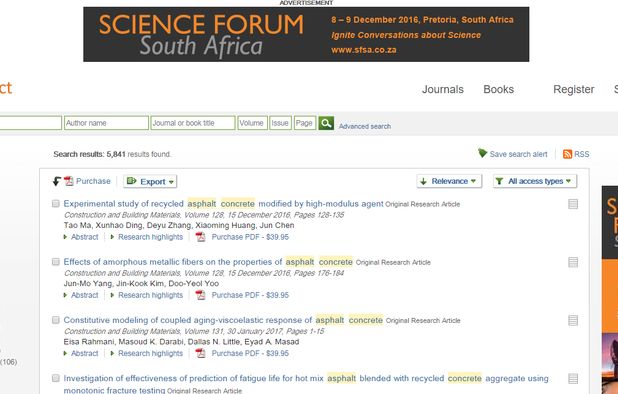Open Effects of amorphous metallic fibers title
618x394 pixels.
208,262
